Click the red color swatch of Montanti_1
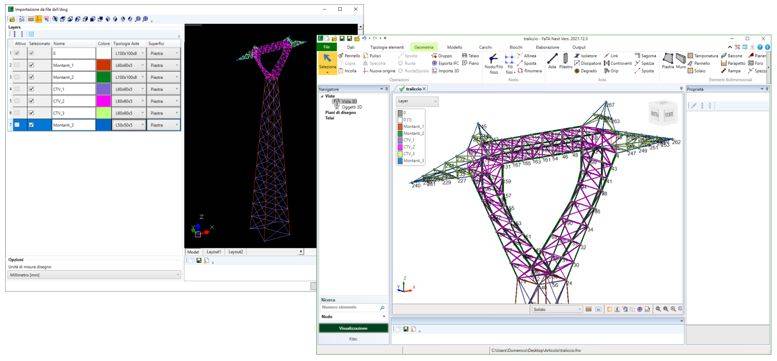Image resolution: width=777 pixels, height=361 pixels. 104,65
